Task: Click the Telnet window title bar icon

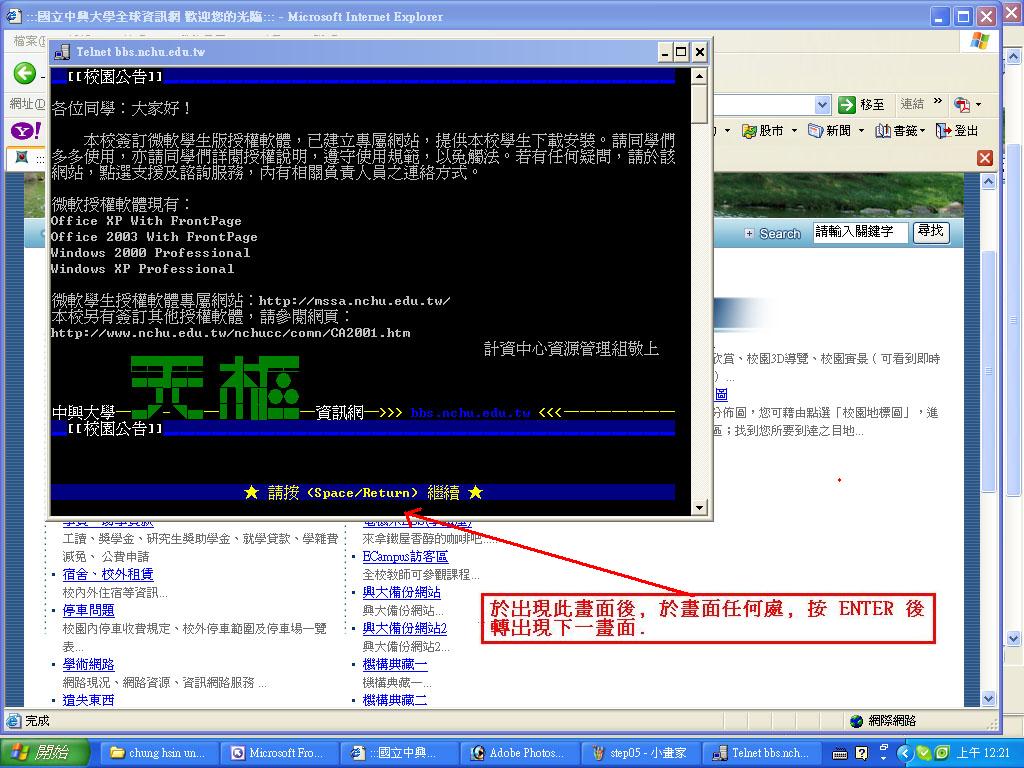Action: pyautogui.click(x=62, y=52)
